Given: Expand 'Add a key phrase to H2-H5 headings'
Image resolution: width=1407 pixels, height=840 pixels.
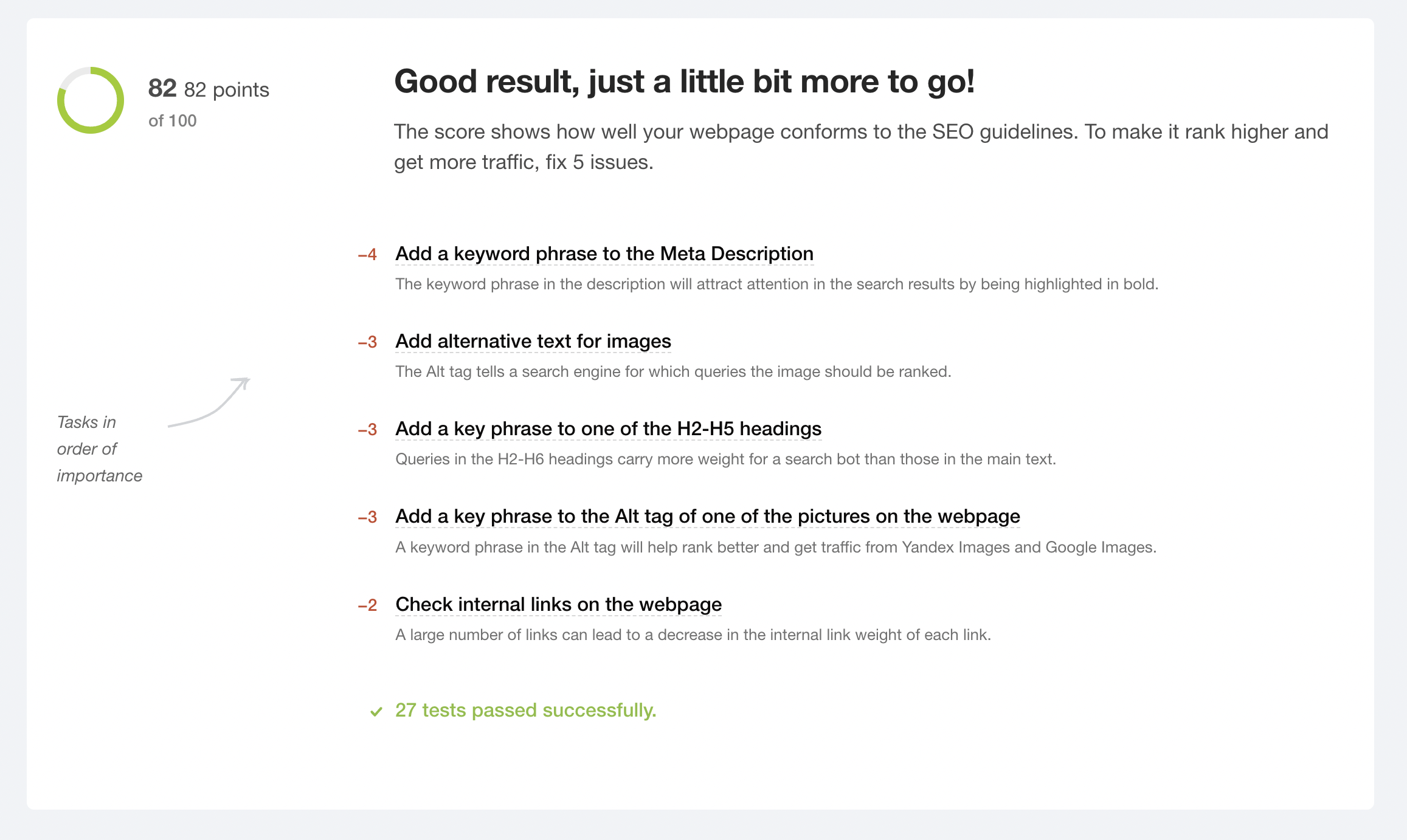Looking at the screenshot, I should [x=608, y=429].
